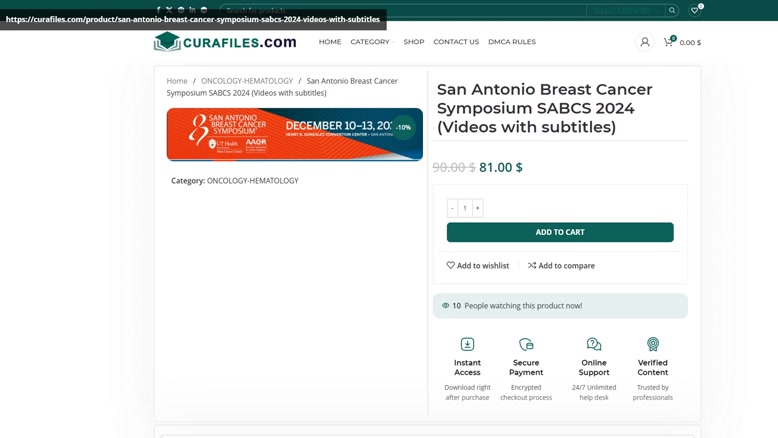Click the quantity input field
778x438 pixels.
click(x=465, y=208)
